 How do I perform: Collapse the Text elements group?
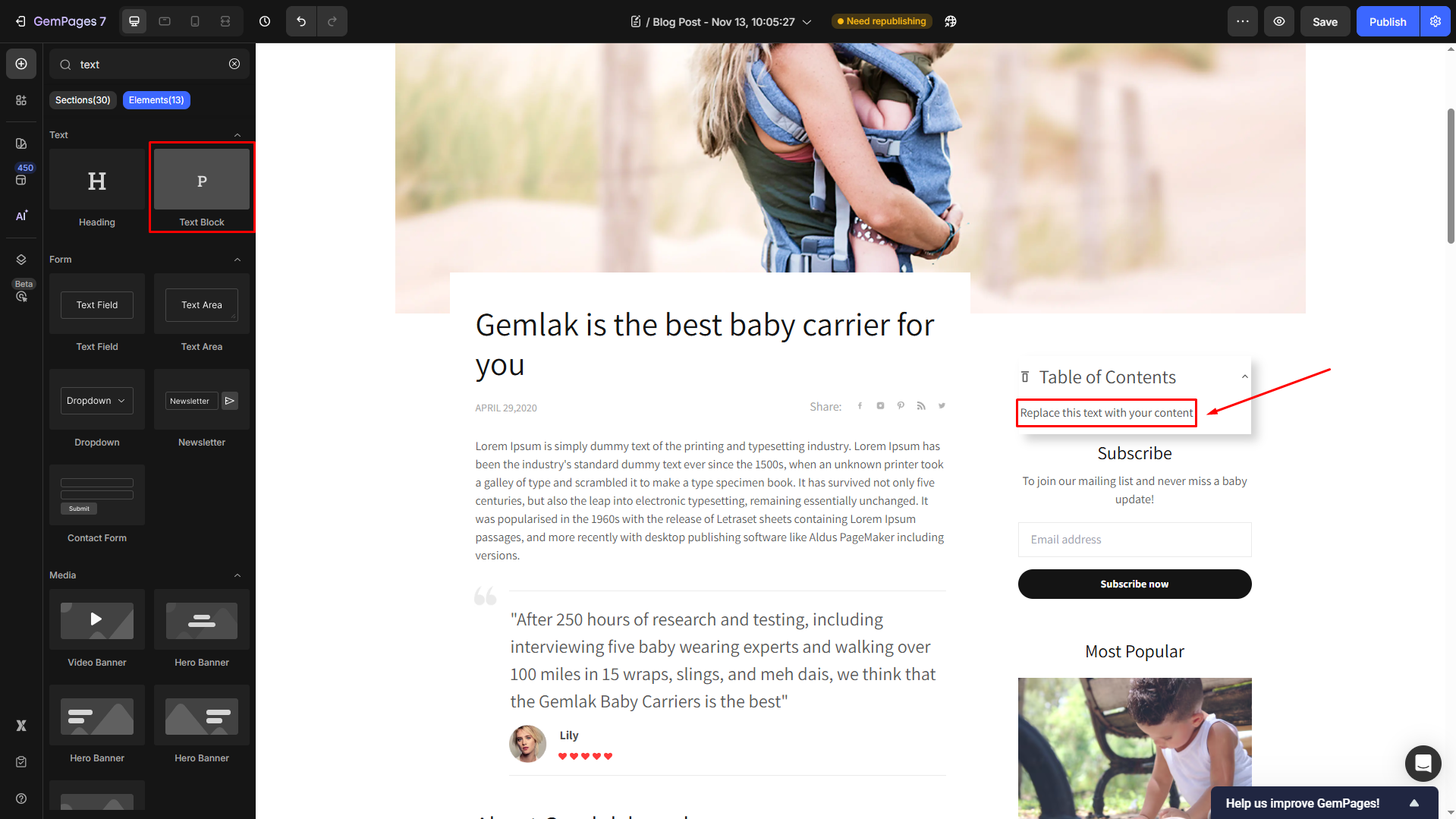click(x=237, y=135)
